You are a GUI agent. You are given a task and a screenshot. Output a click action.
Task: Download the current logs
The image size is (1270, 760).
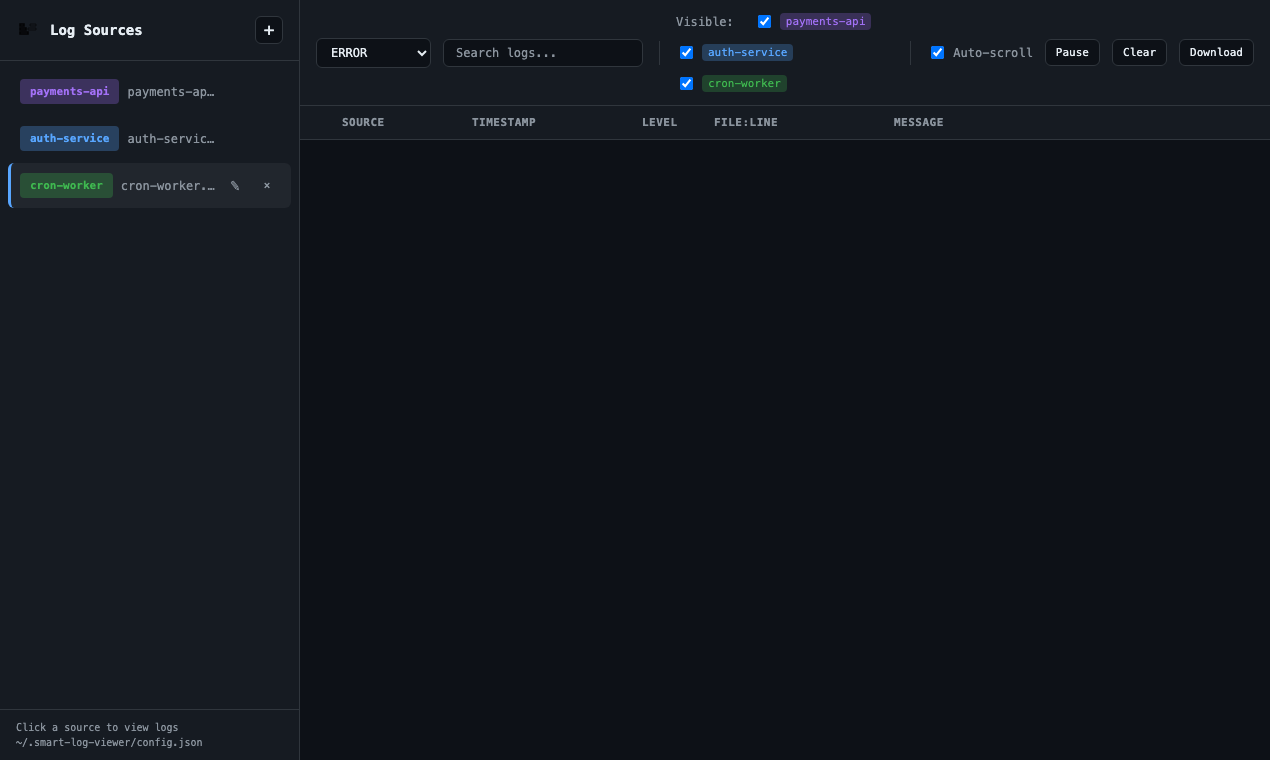[1216, 52]
